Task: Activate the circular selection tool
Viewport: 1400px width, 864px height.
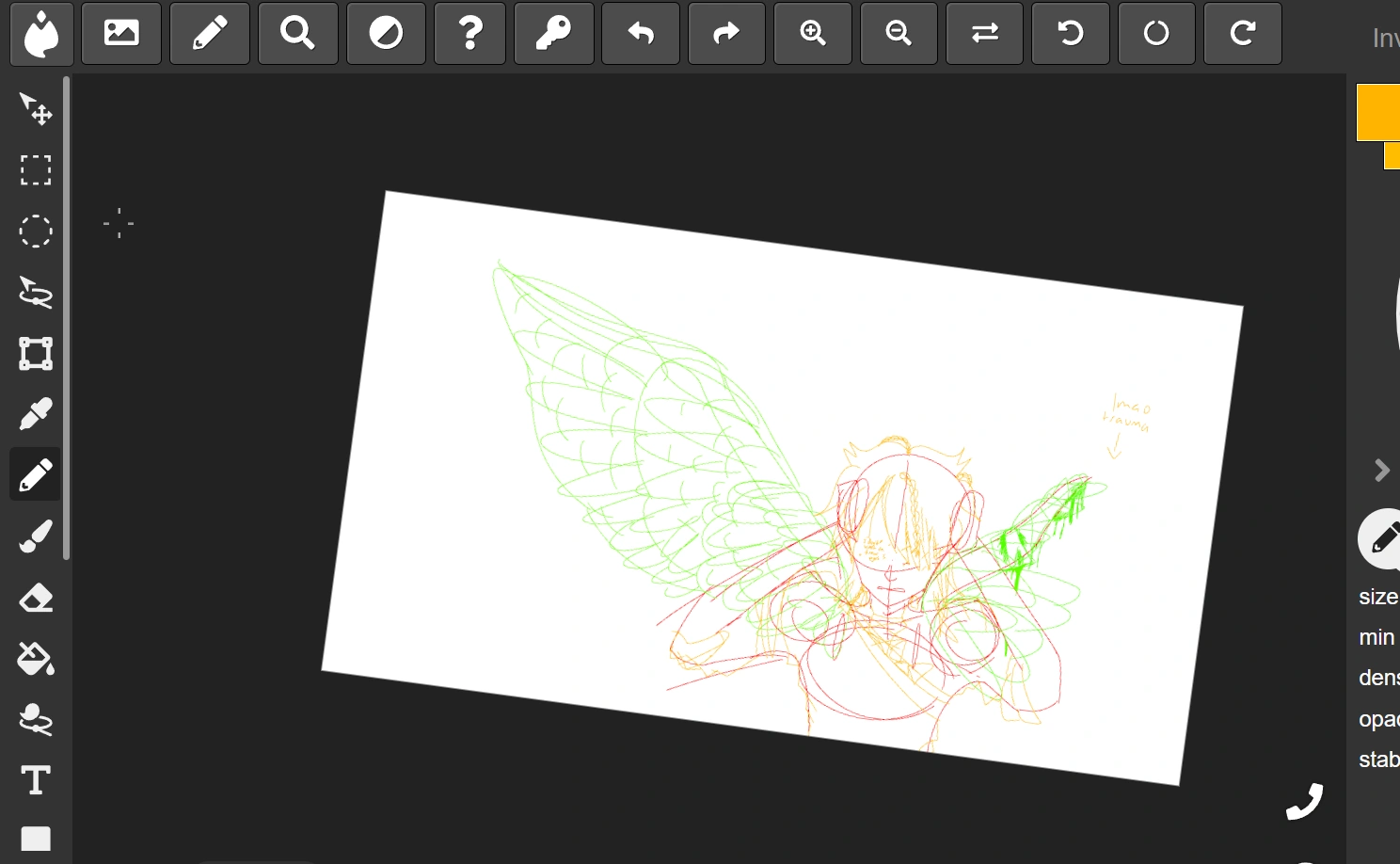Action: pyautogui.click(x=36, y=232)
